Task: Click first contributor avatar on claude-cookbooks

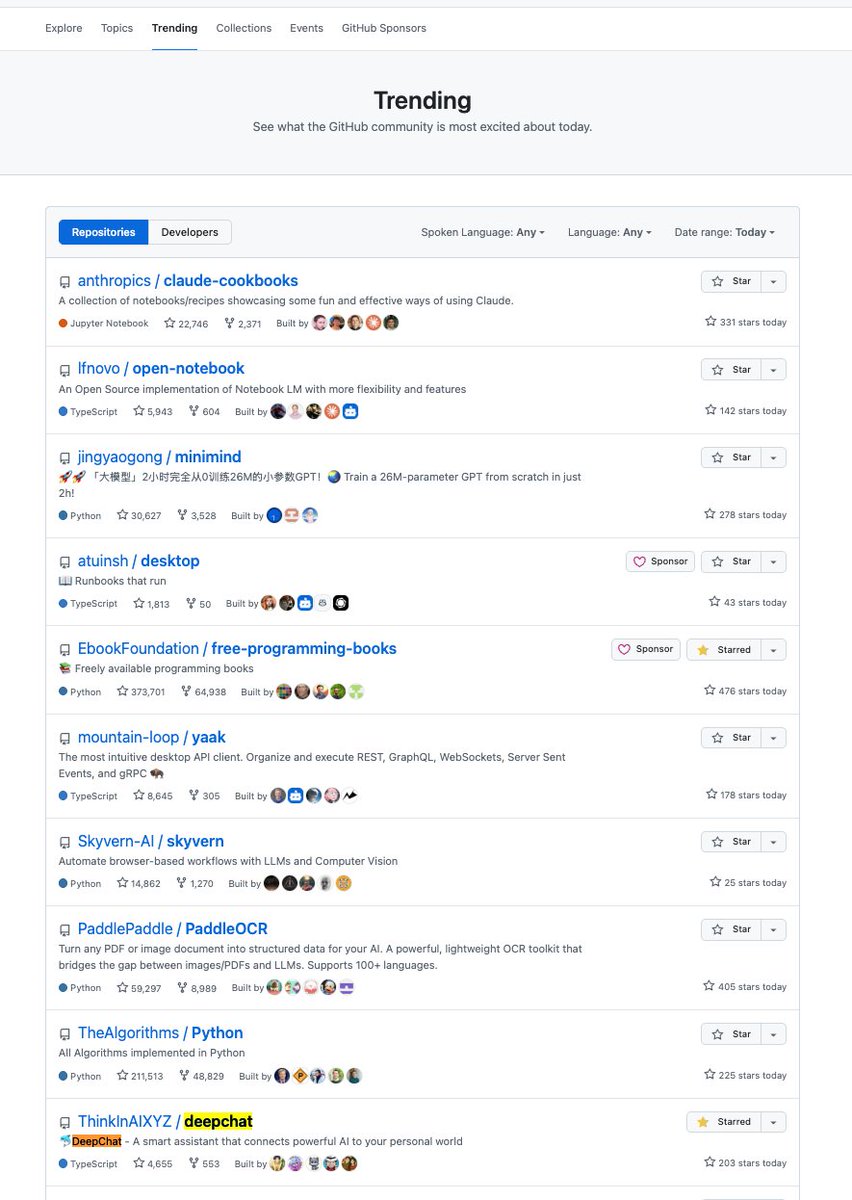Action: click(320, 323)
